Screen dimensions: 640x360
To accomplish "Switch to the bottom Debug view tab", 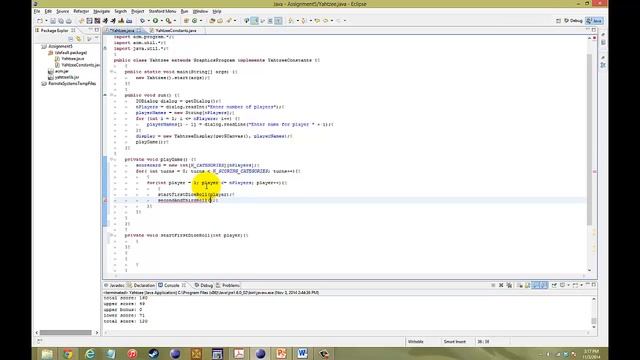I will click(x=204, y=285).
